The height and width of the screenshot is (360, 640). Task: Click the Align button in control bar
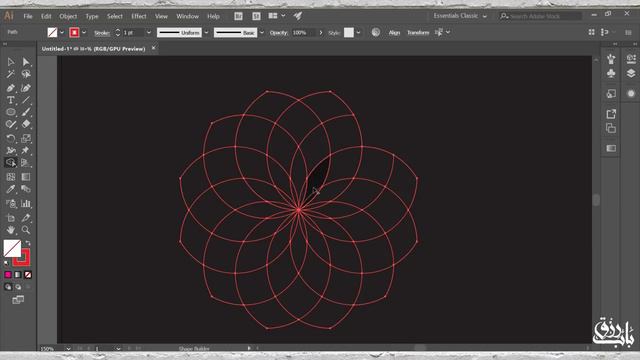(x=394, y=32)
